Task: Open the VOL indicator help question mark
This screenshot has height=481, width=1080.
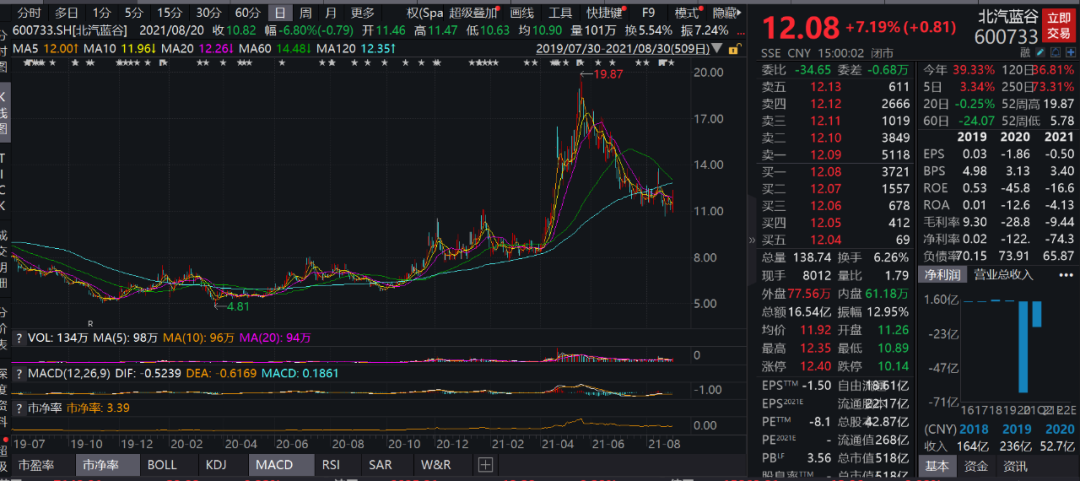Action: pos(19,337)
